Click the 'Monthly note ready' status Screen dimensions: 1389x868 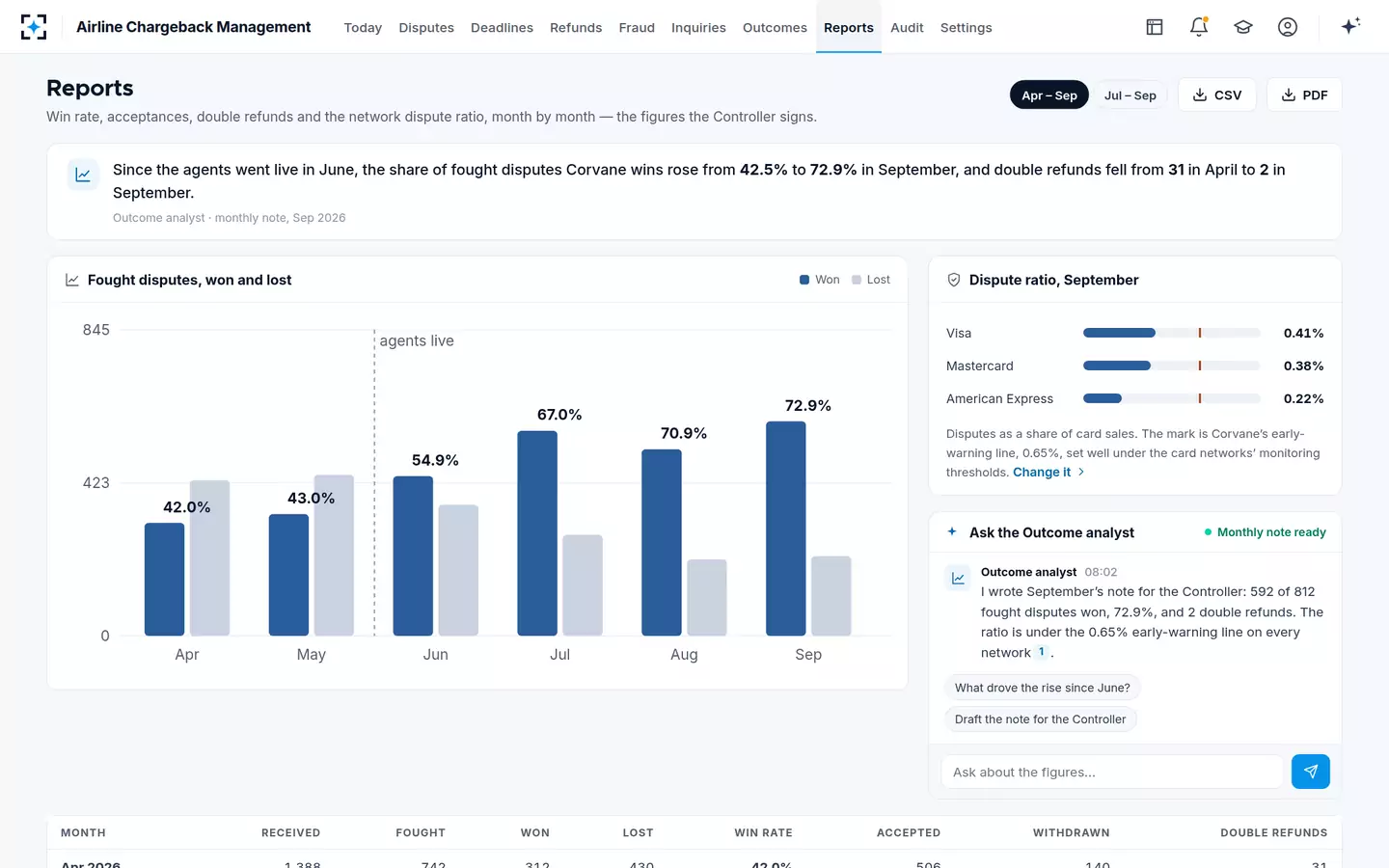pyautogui.click(x=1266, y=532)
